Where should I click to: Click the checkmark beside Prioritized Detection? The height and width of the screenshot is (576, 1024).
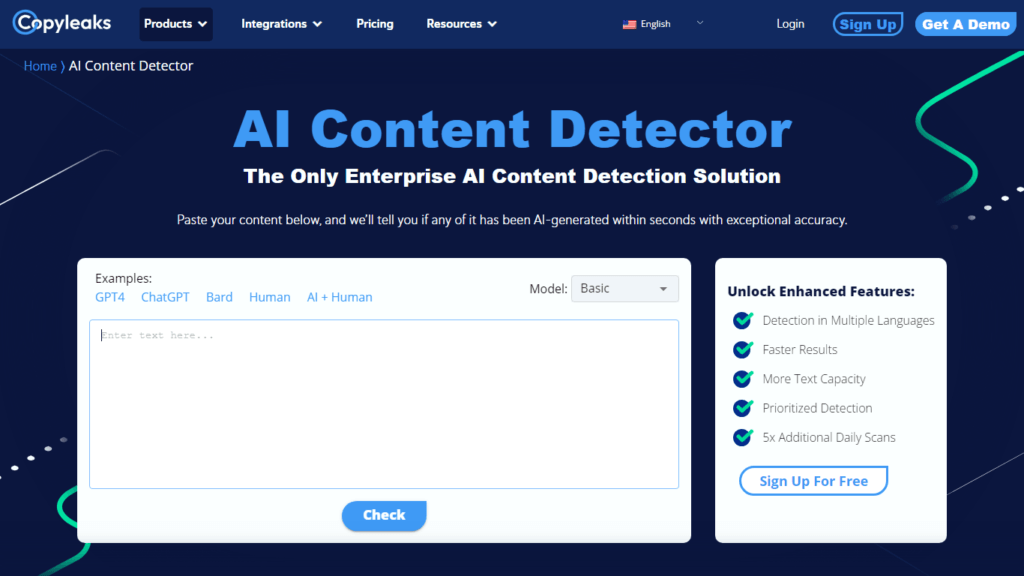(x=743, y=407)
